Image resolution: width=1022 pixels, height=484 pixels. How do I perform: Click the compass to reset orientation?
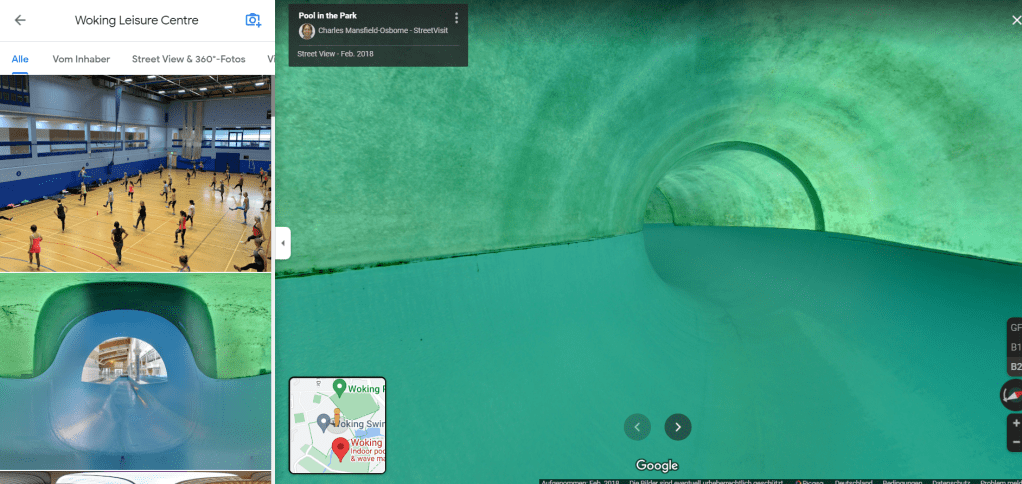[x=1012, y=396]
